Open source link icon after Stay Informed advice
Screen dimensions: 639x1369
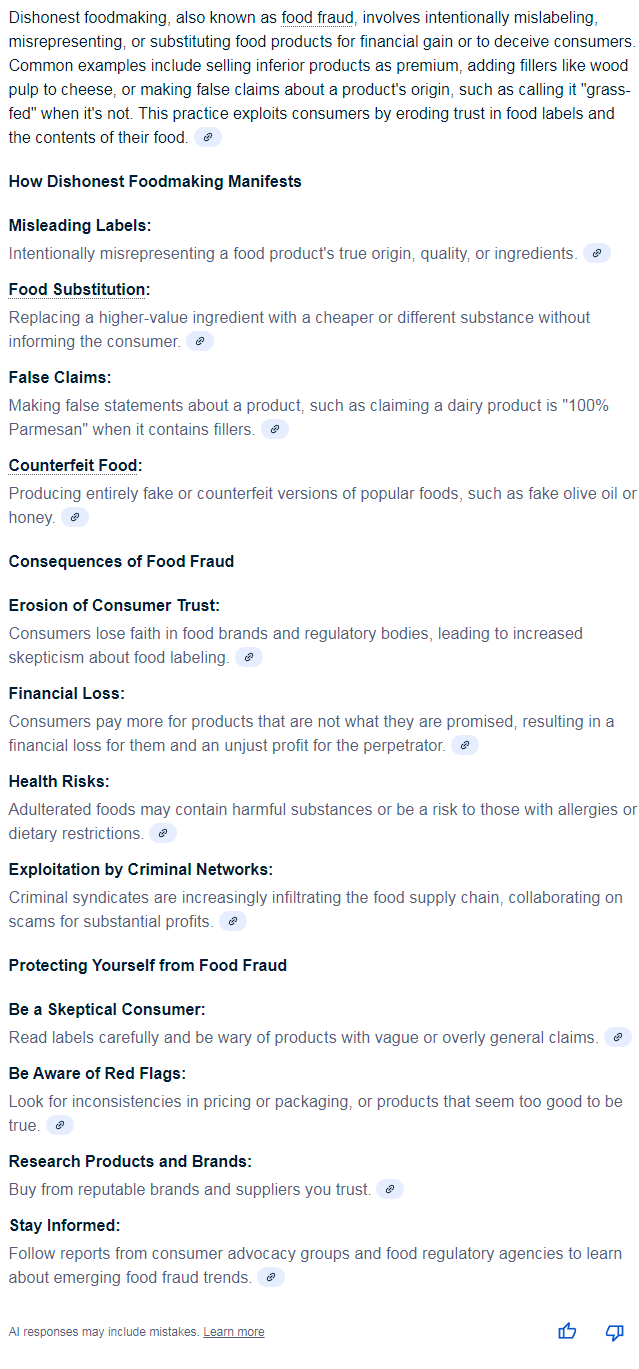coord(271,1278)
